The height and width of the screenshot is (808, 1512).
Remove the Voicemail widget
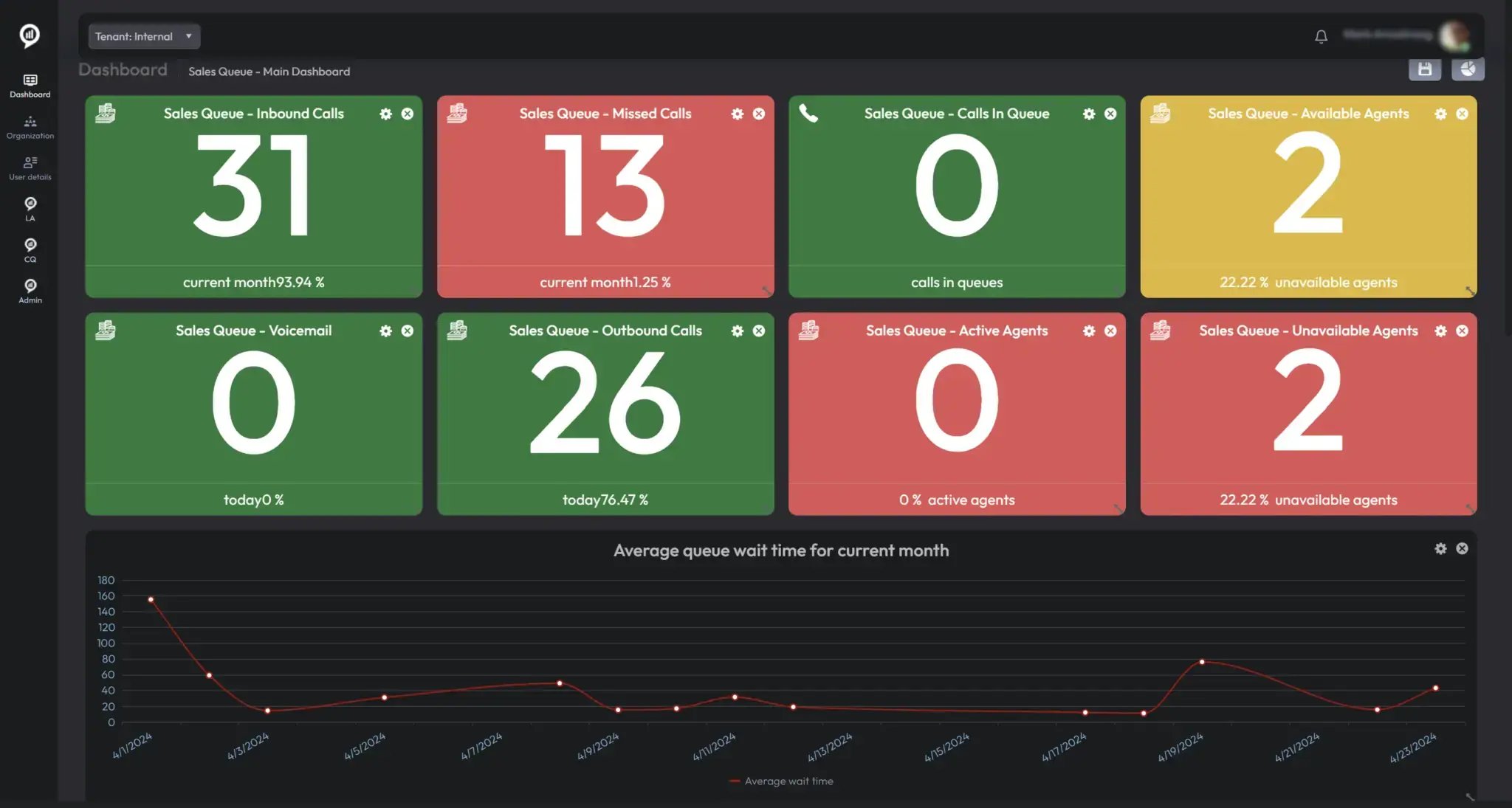[408, 331]
